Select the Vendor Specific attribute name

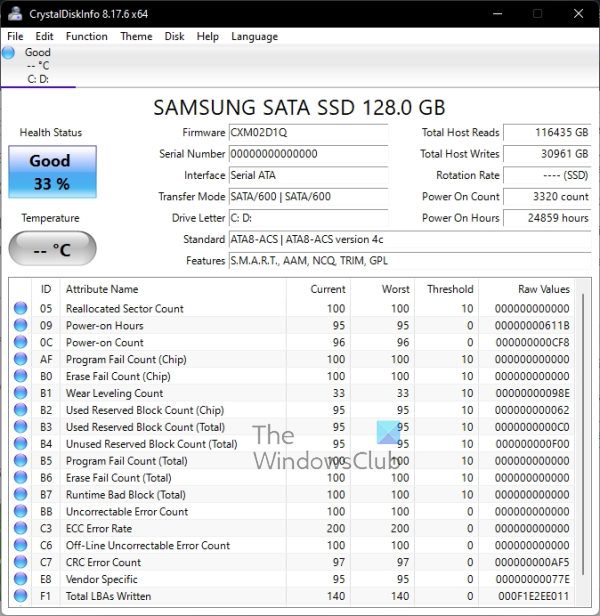tap(102, 579)
